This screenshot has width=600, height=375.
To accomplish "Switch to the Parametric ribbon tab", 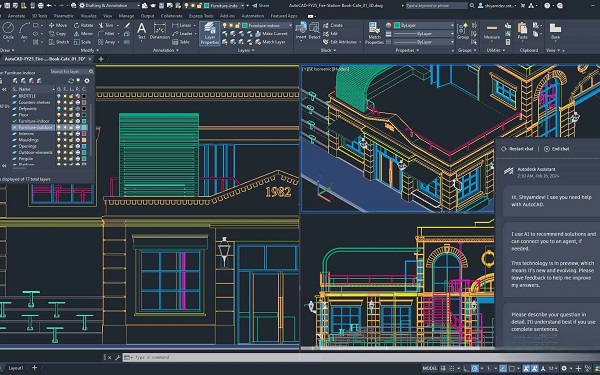I will click(x=64, y=16).
